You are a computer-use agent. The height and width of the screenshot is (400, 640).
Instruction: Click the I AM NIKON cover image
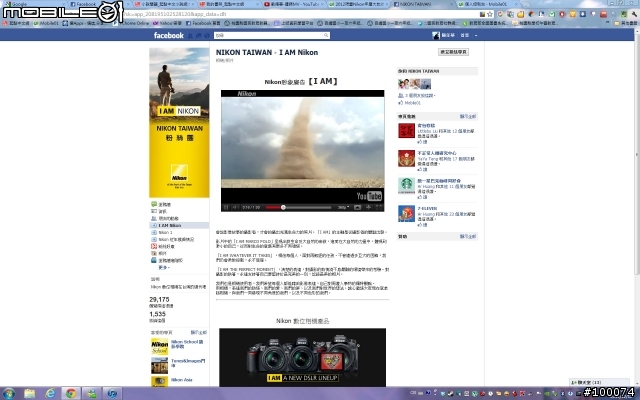179,122
